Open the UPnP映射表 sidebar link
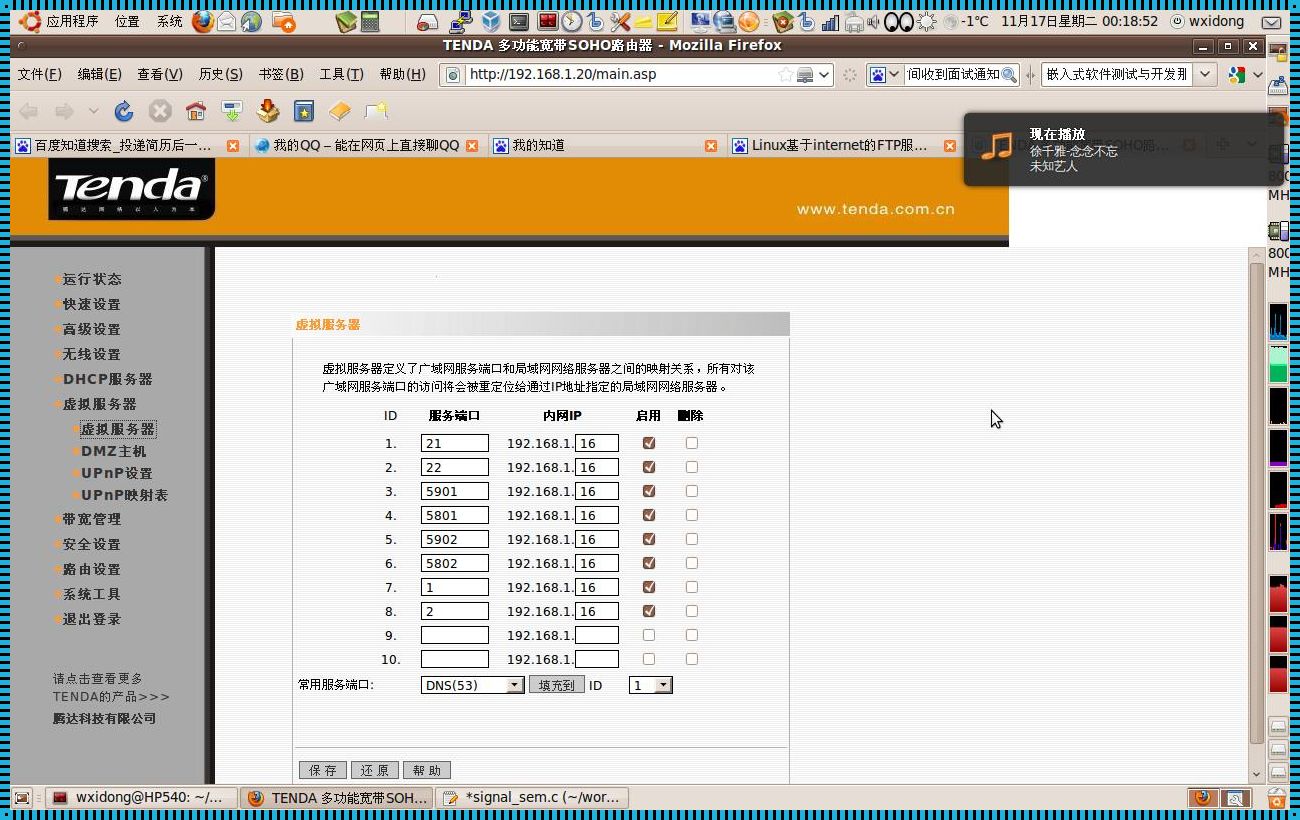This screenshot has height=820, width=1300. coord(124,495)
